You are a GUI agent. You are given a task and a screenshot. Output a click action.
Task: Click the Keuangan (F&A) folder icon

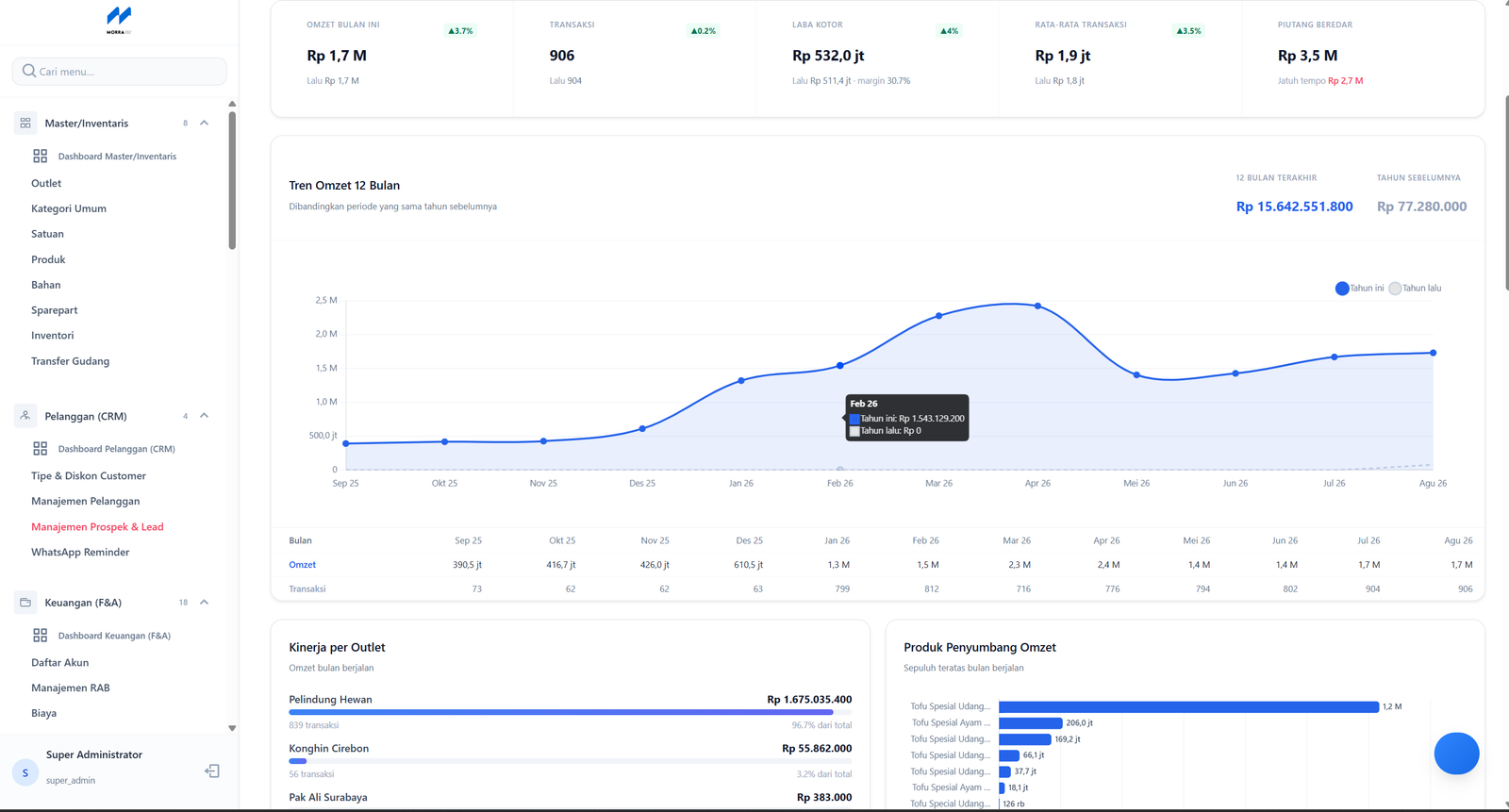(25, 602)
